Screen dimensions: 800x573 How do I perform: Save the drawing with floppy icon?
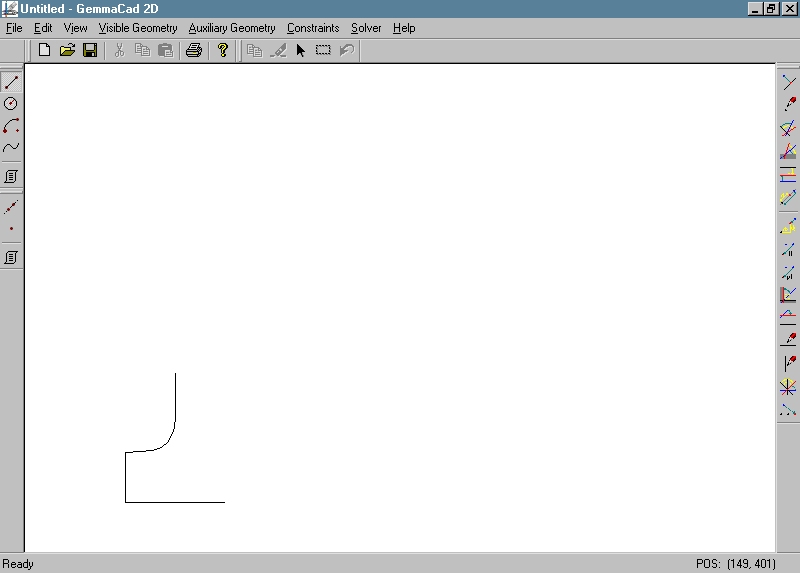click(x=90, y=50)
